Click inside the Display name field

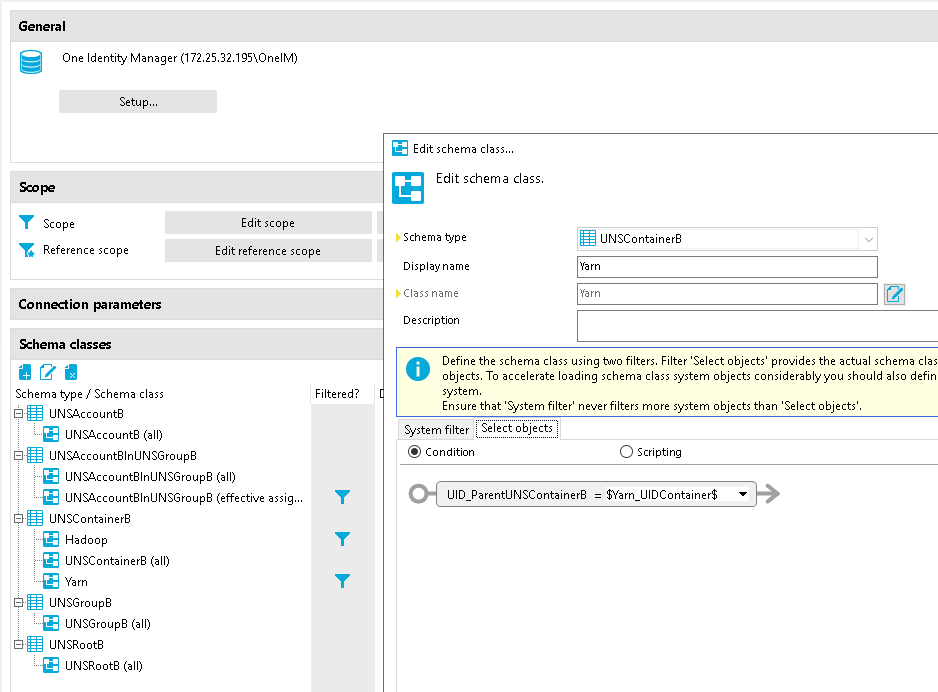(x=727, y=267)
